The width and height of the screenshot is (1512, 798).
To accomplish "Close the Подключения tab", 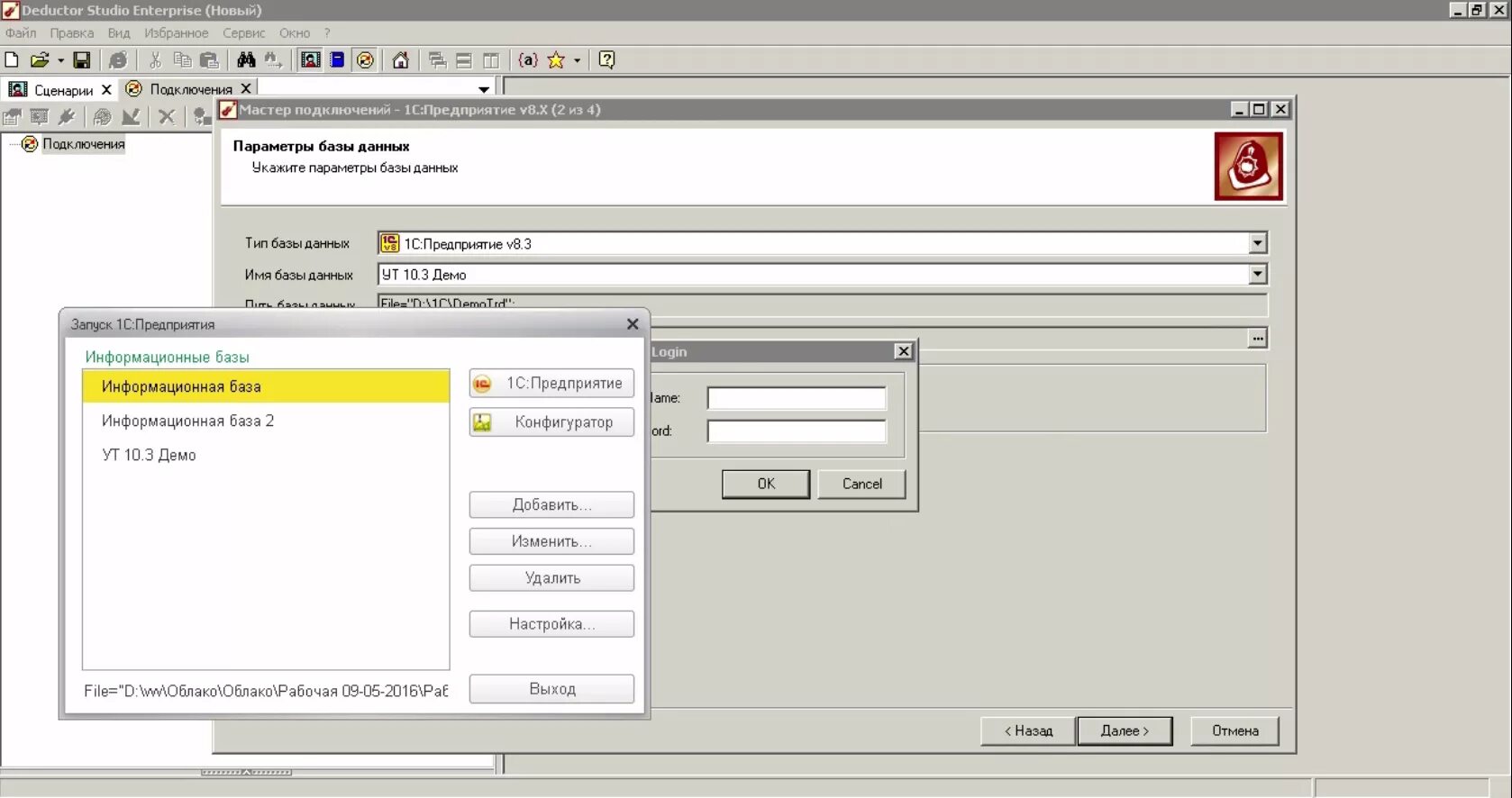I will point(245,89).
